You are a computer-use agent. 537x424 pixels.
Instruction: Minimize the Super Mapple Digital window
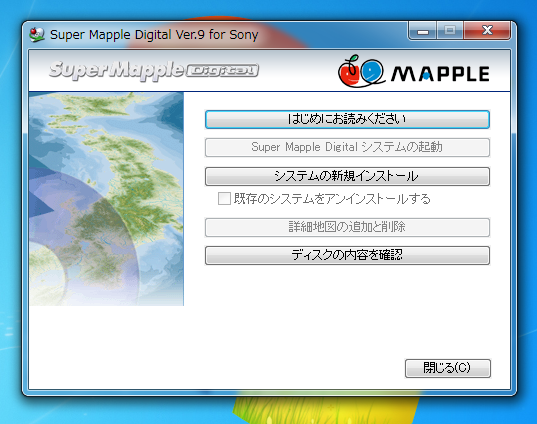(x=423, y=30)
